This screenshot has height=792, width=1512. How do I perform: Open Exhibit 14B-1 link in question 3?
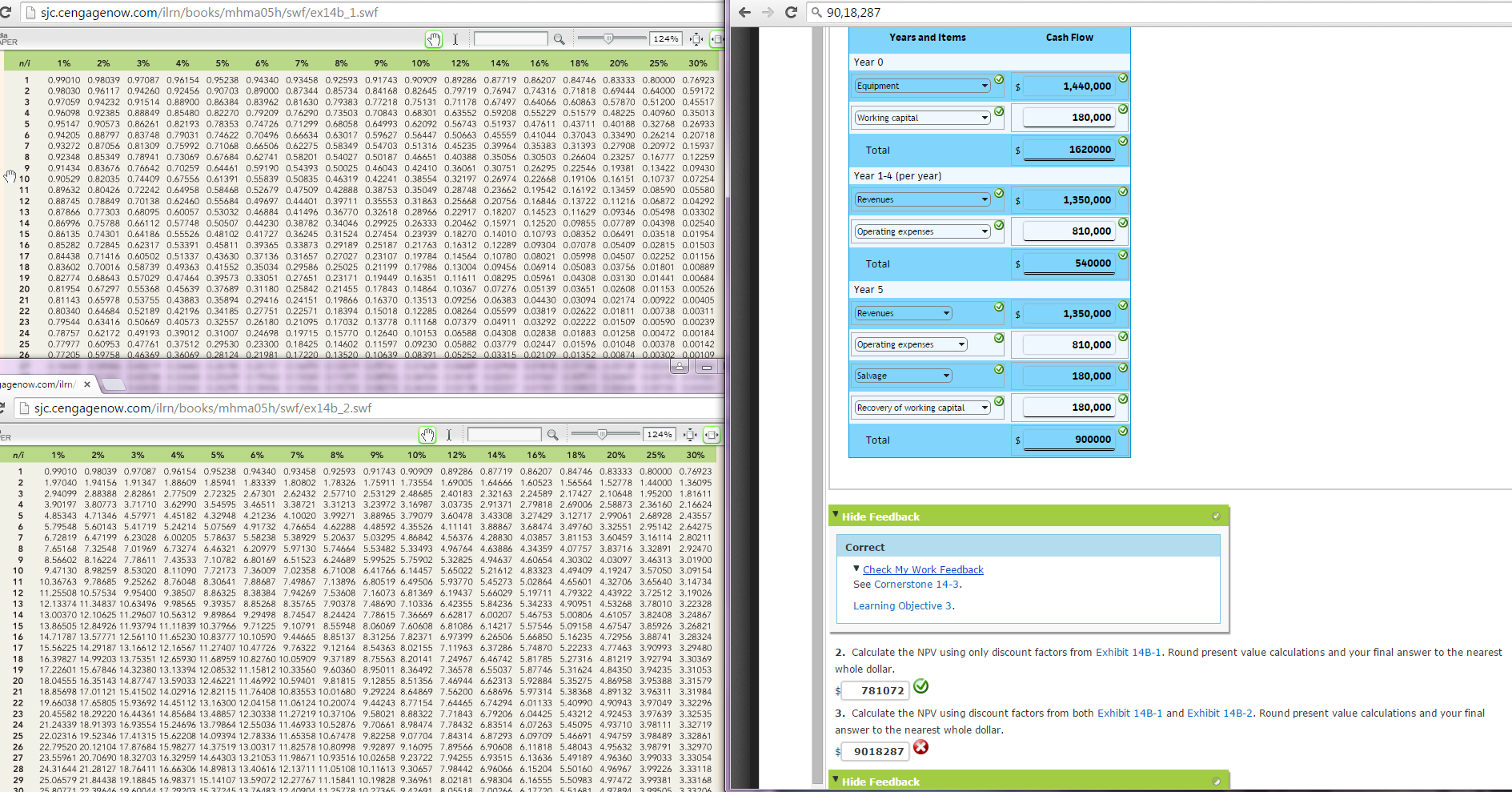click(x=1130, y=714)
